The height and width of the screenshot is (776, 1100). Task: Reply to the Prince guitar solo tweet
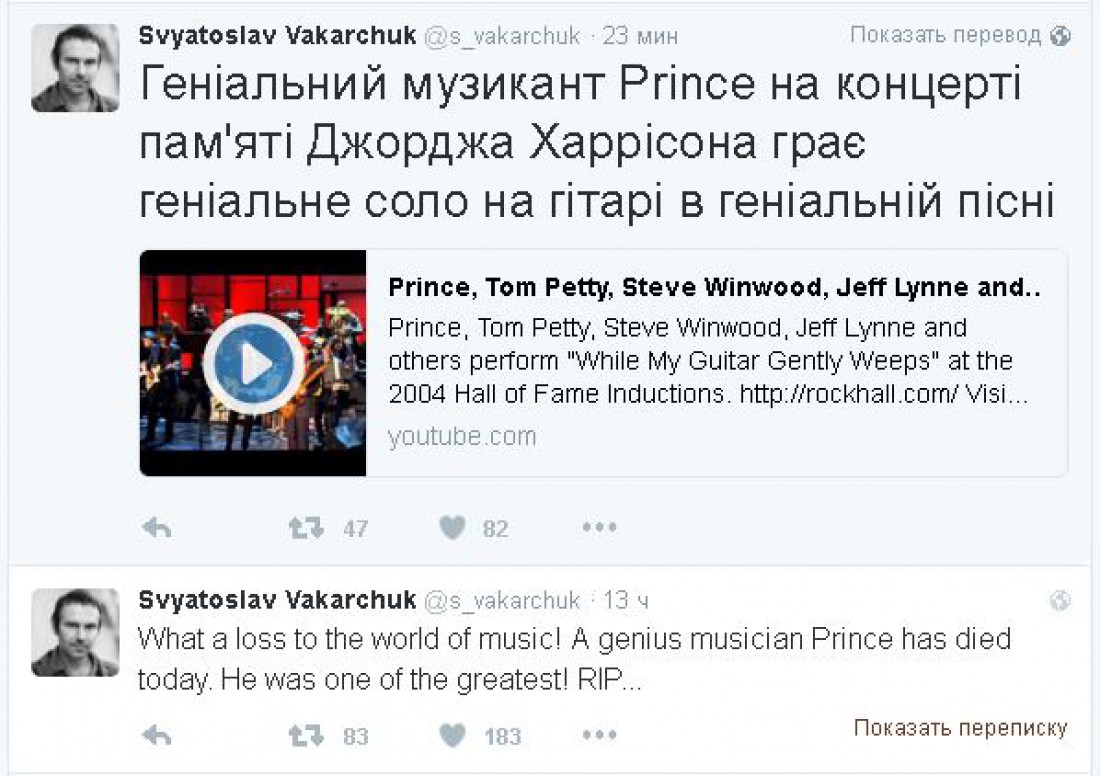tap(156, 528)
